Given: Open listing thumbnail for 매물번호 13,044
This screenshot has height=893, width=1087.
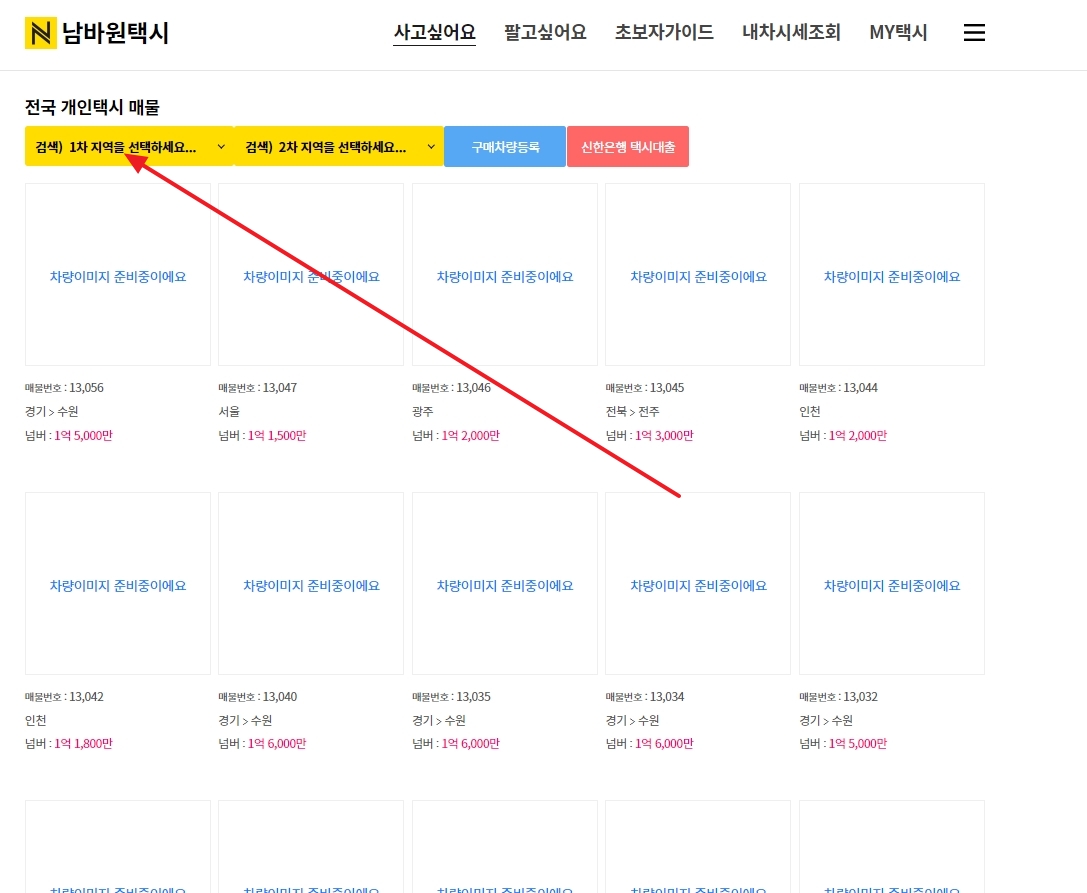Looking at the screenshot, I should tap(892, 275).
